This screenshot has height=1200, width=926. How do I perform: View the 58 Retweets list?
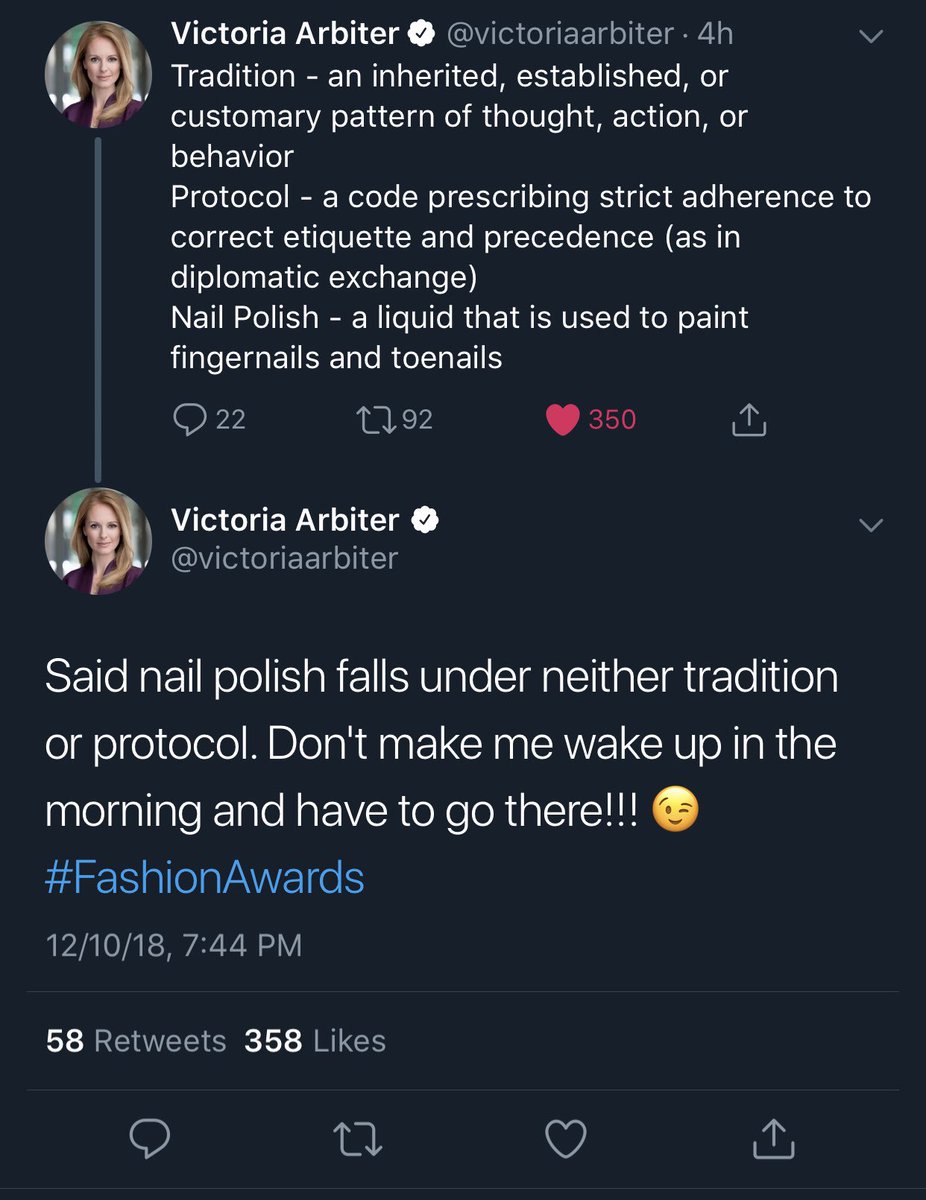[136, 1041]
